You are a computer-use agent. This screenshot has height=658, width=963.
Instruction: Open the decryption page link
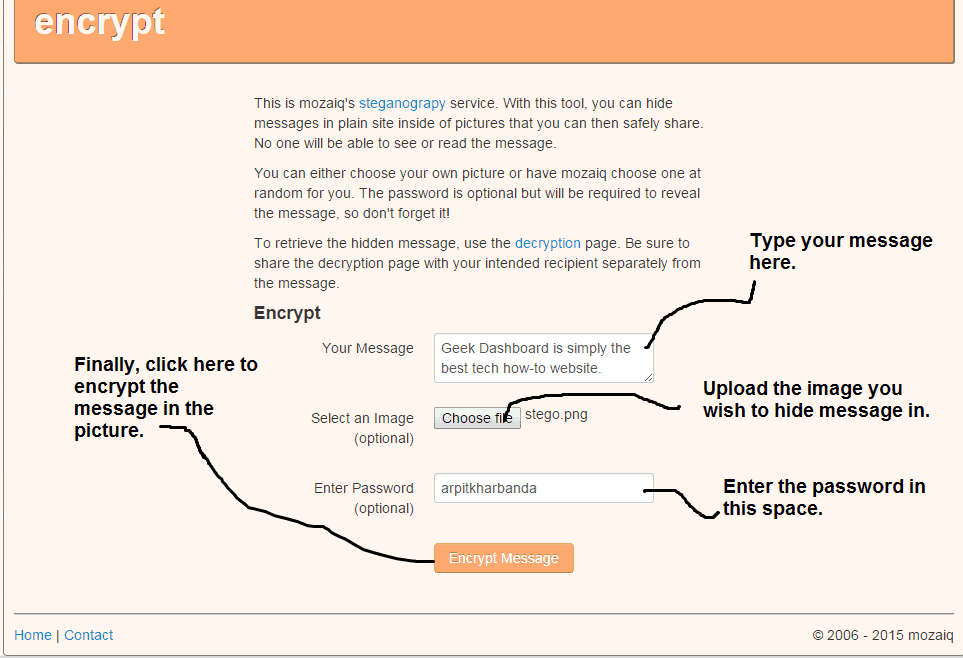545,243
